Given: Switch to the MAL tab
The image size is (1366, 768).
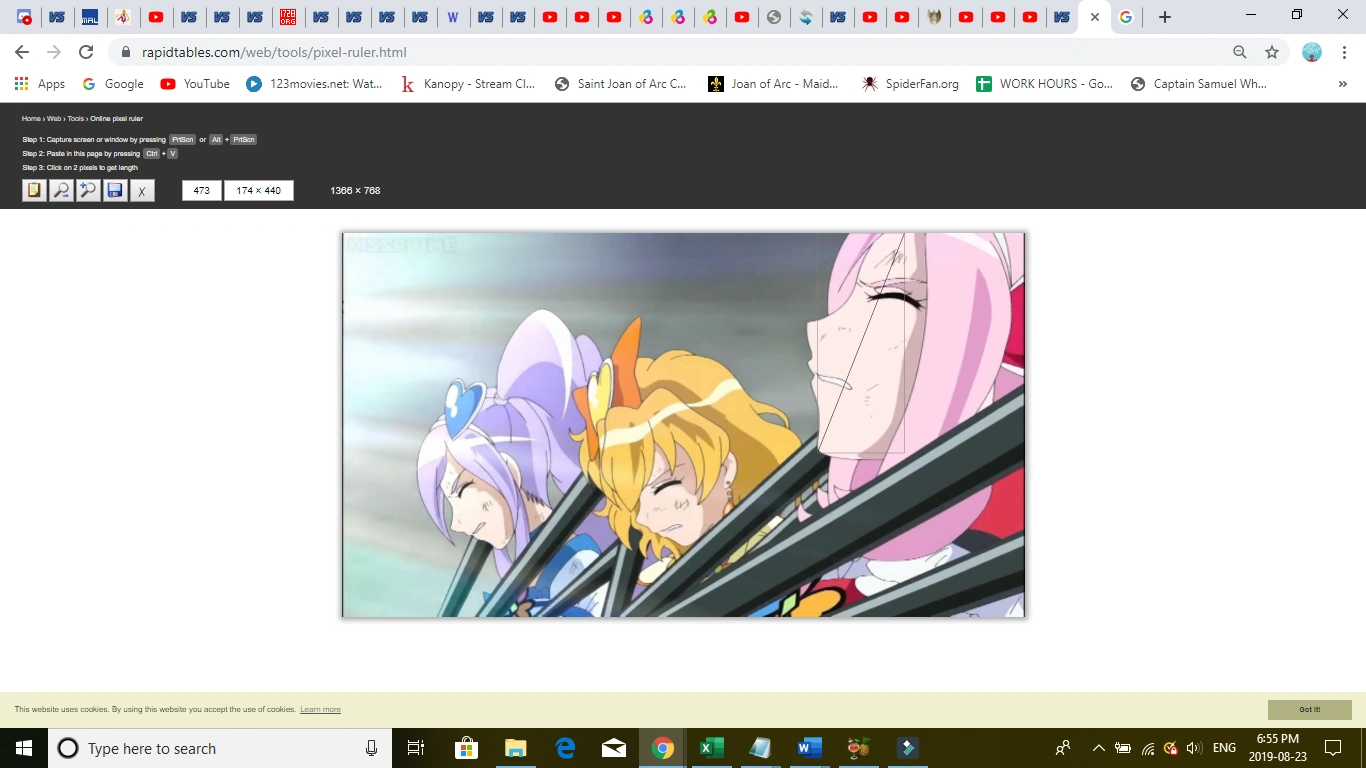Looking at the screenshot, I should tap(90, 17).
